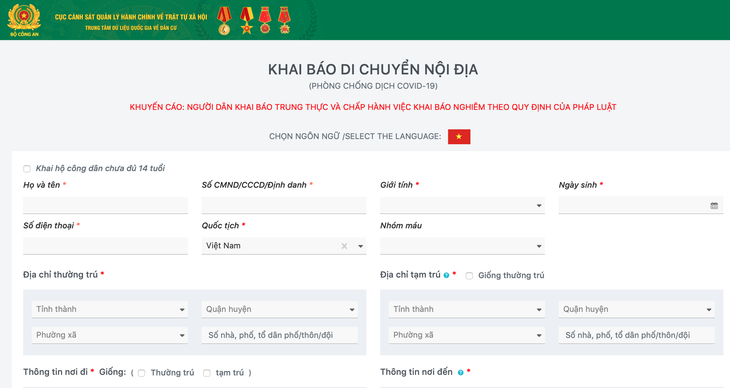Click header text Cục Cảnh Sát Quản Lý Hành Chính

click(131, 17)
